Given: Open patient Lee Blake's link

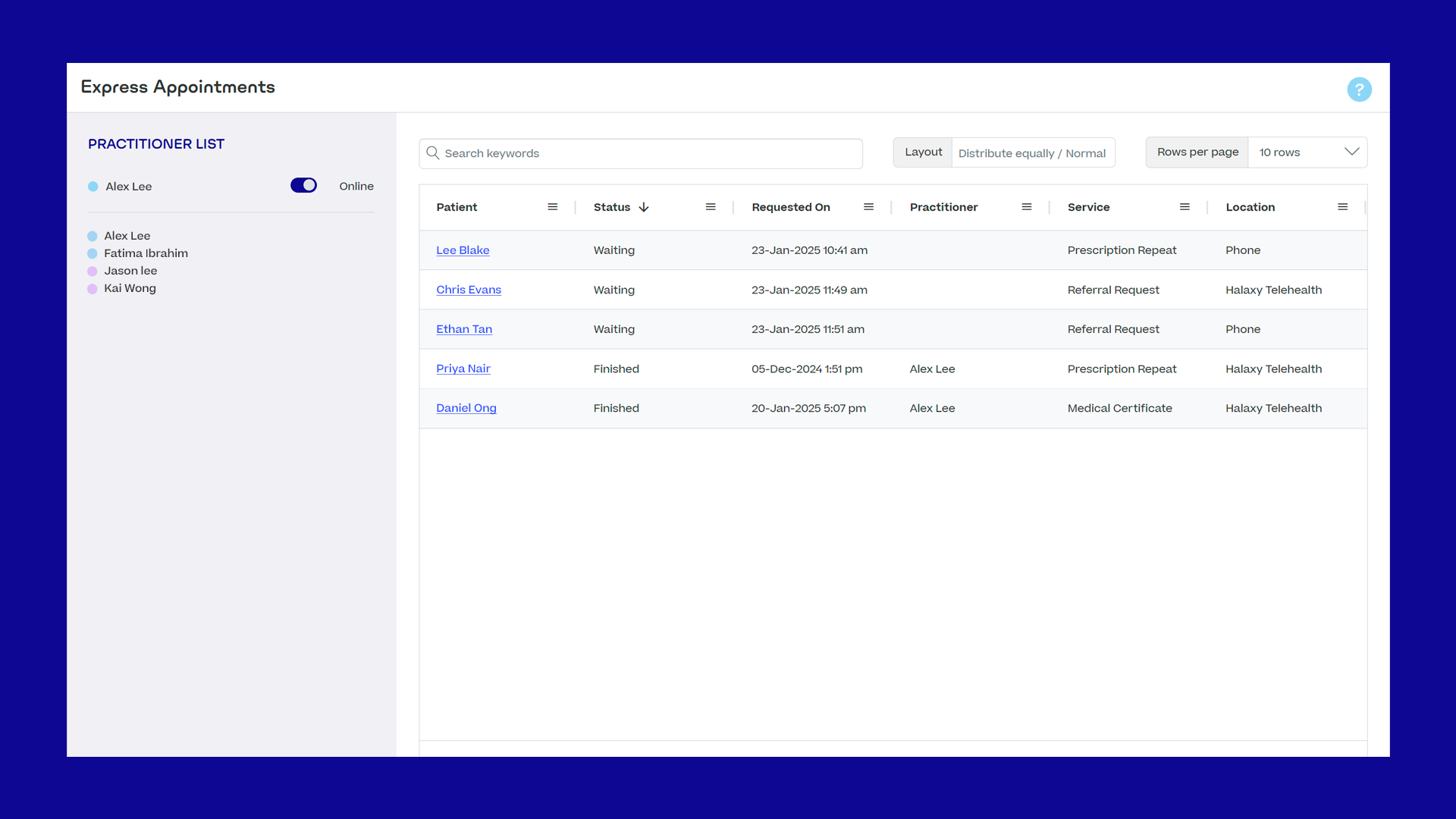Looking at the screenshot, I should coord(463,250).
